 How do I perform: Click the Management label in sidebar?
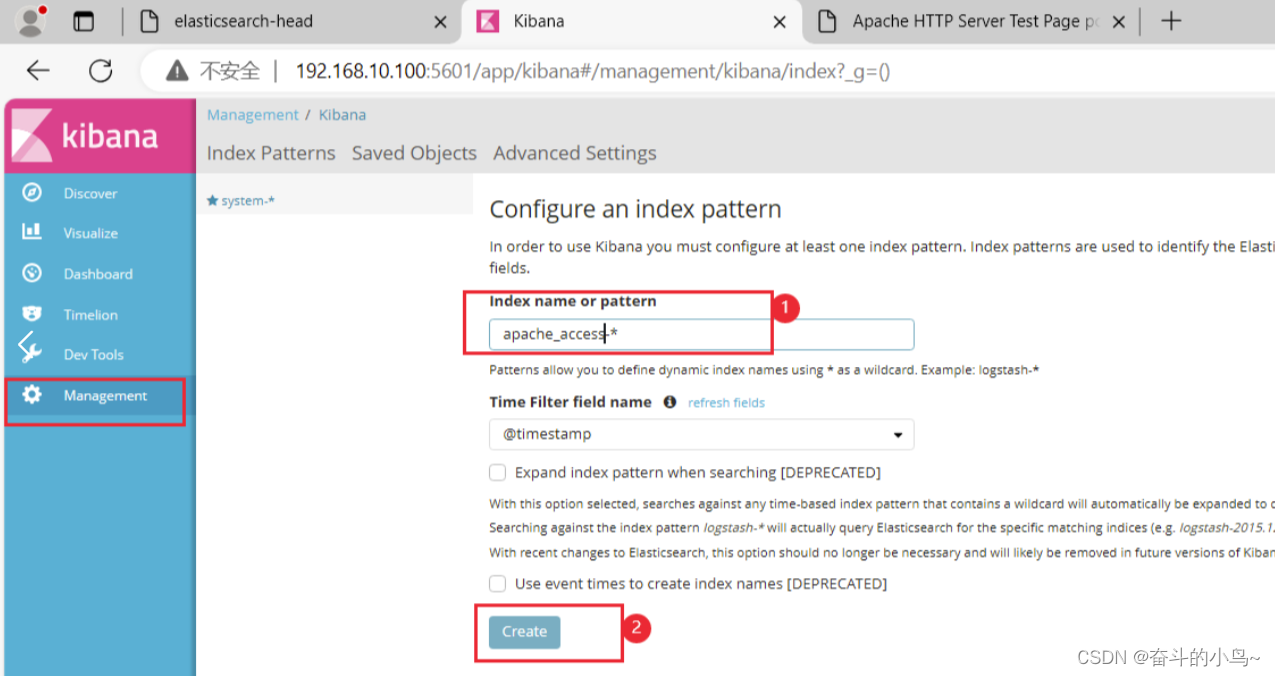[105, 396]
